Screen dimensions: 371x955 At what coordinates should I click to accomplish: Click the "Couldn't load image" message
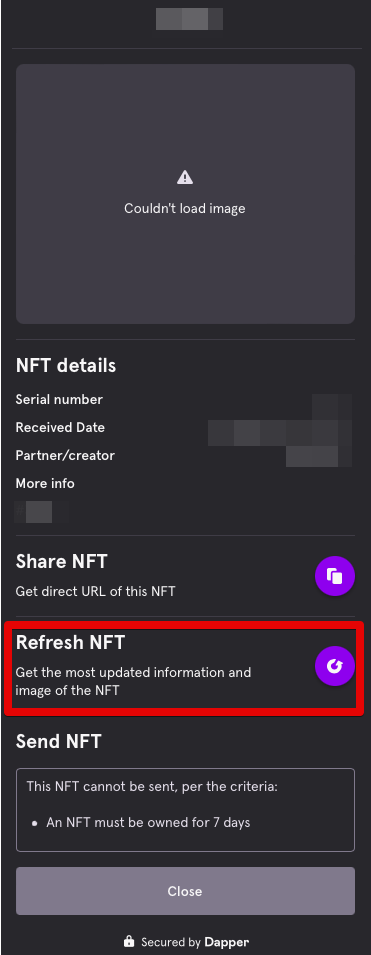[185, 208]
